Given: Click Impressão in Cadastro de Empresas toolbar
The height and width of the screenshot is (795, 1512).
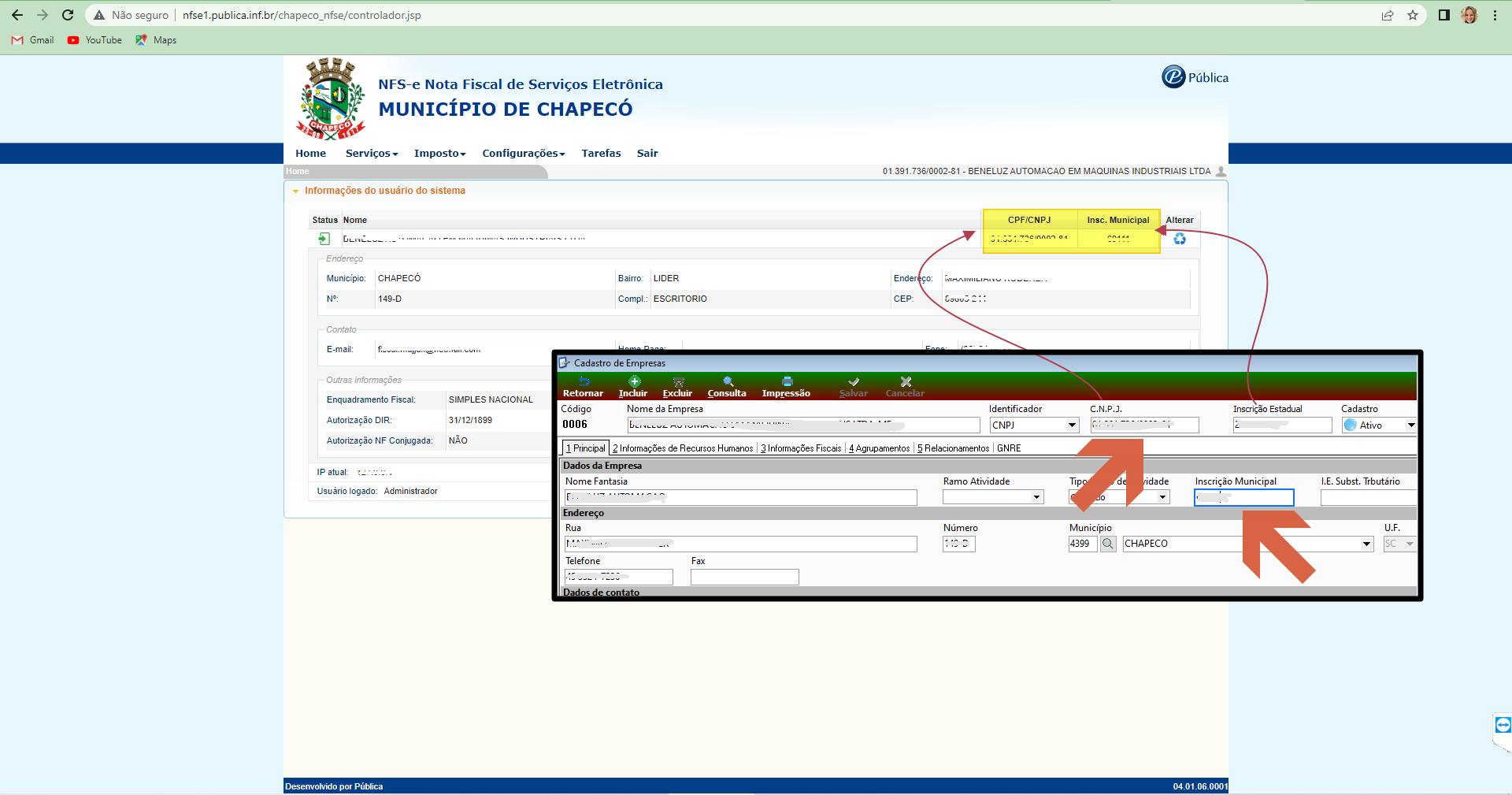Looking at the screenshot, I should (x=786, y=387).
